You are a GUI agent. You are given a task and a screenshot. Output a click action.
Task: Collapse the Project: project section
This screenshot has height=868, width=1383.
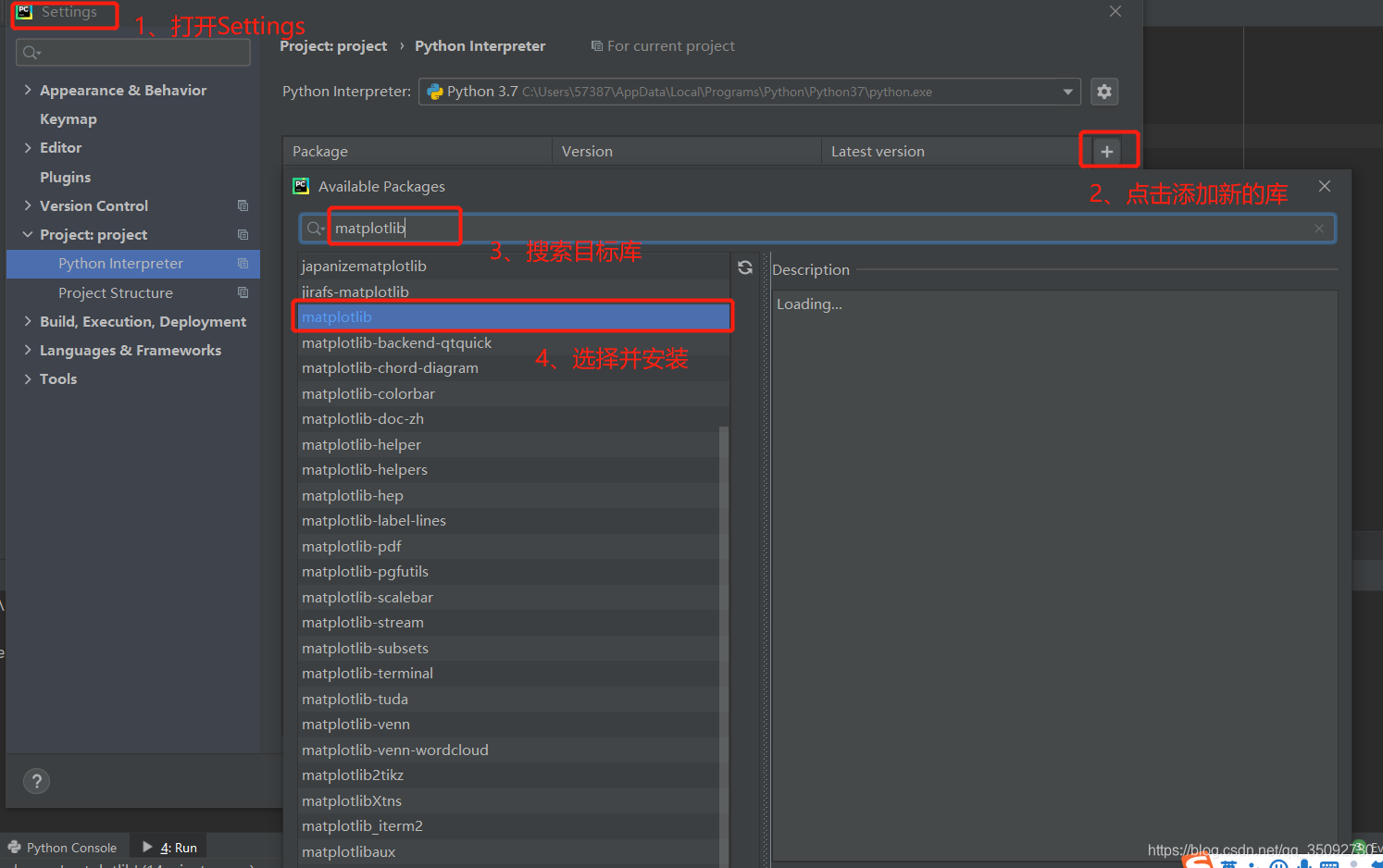[x=28, y=234]
